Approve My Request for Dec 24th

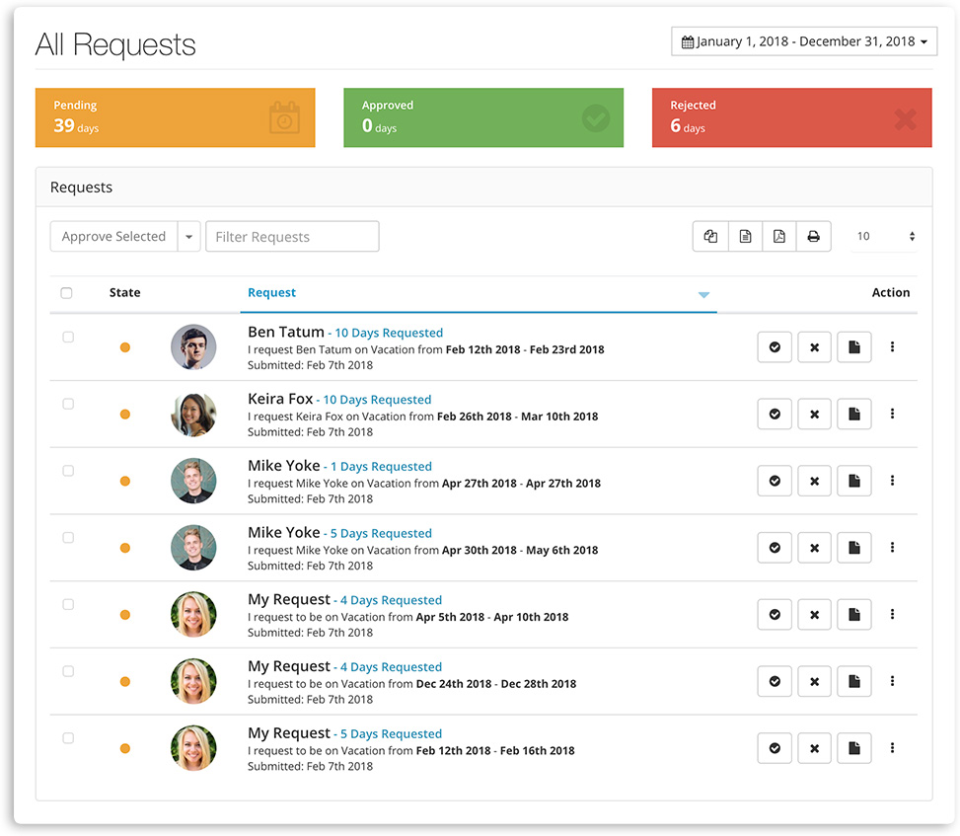tap(774, 681)
